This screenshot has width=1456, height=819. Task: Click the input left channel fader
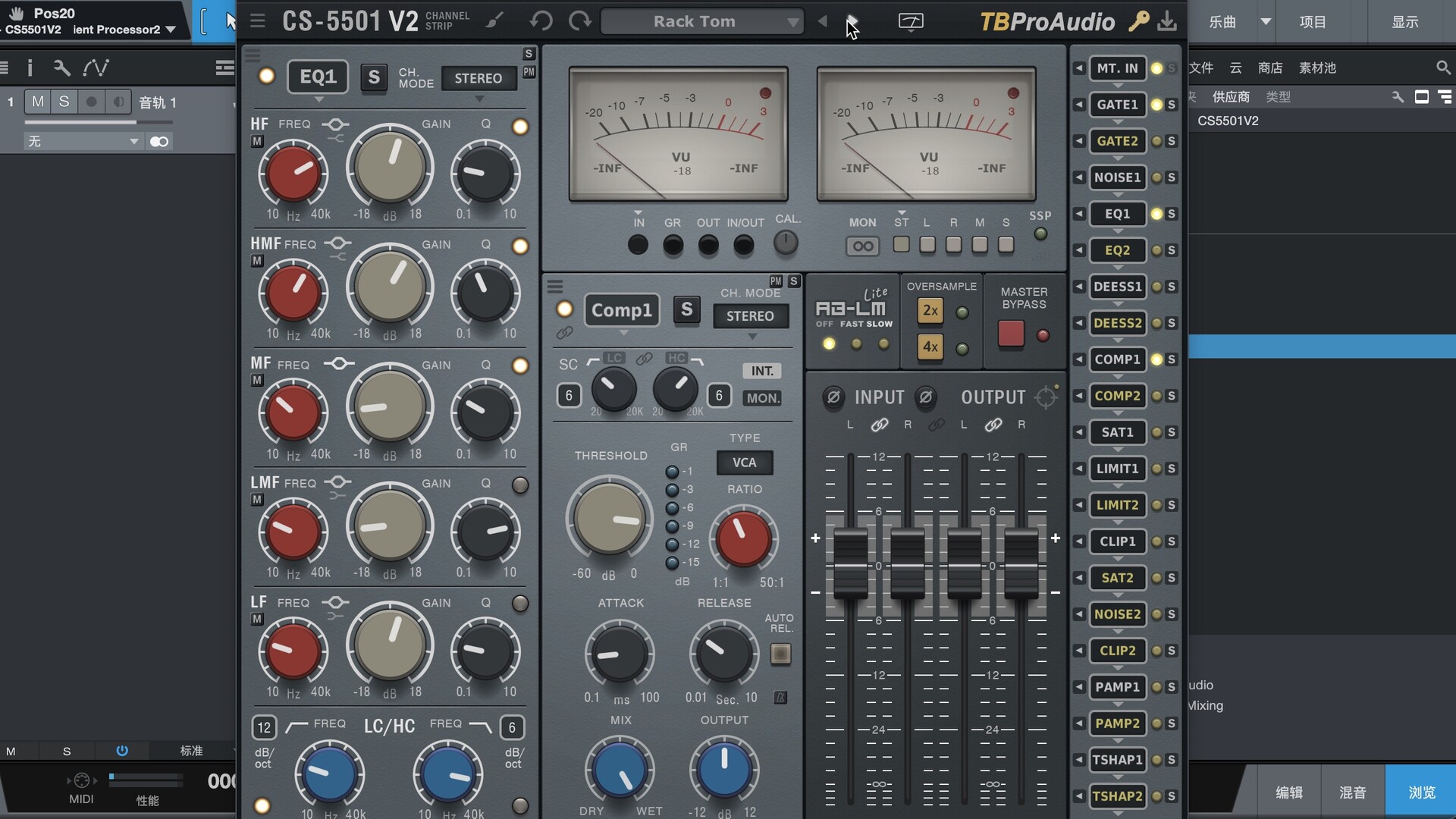tap(851, 565)
